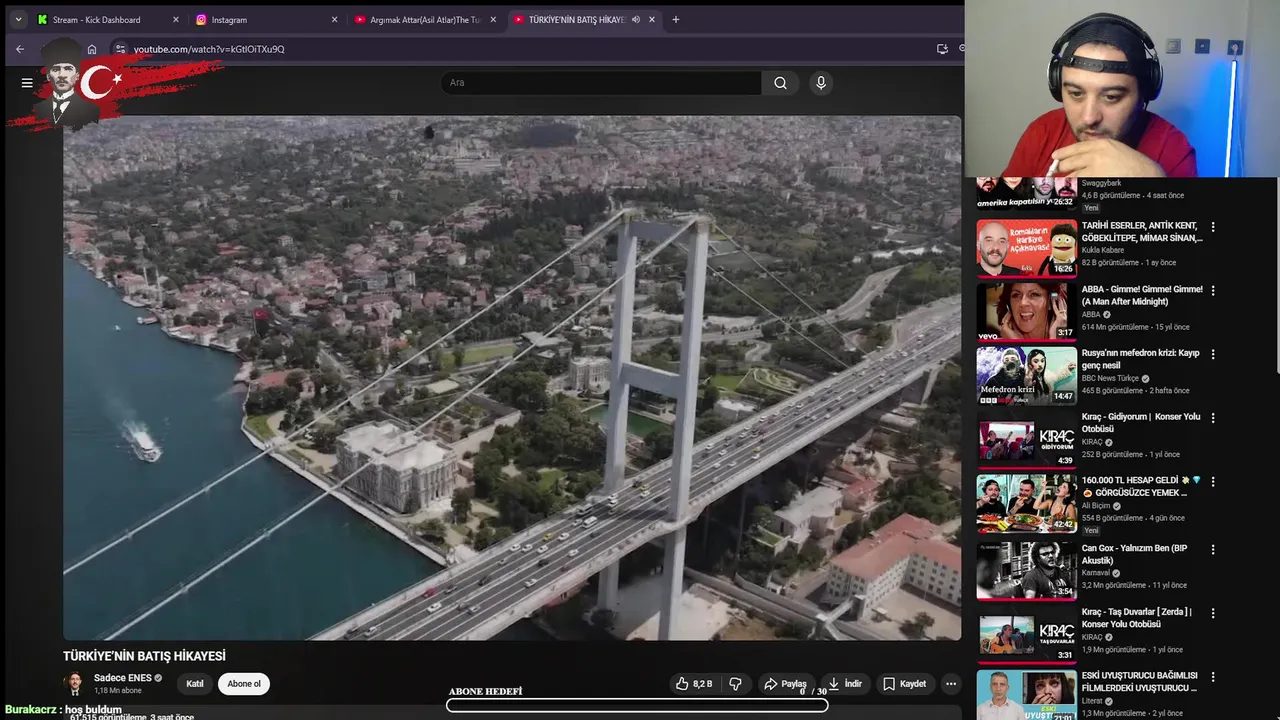
Task: Open Rusya'nın mefedron krizi video thumbnail
Action: (x=1026, y=376)
